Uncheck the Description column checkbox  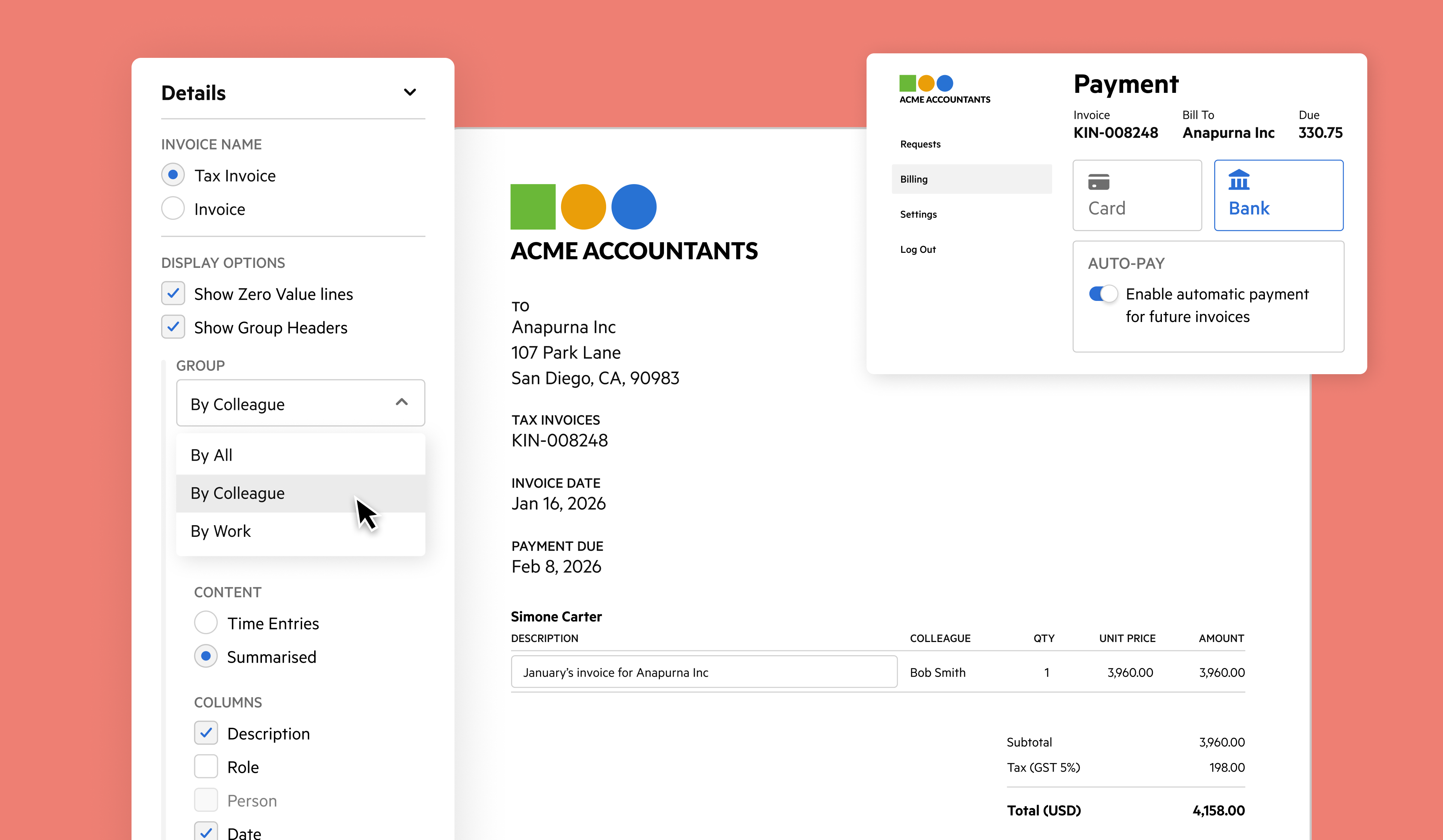click(x=206, y=733)
